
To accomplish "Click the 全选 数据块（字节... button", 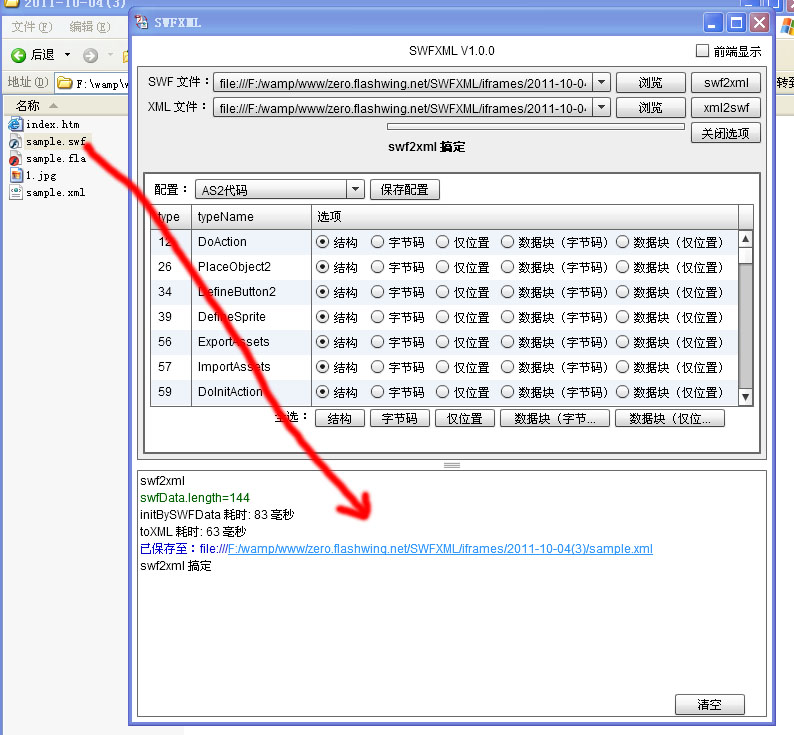I will (554, 418).
